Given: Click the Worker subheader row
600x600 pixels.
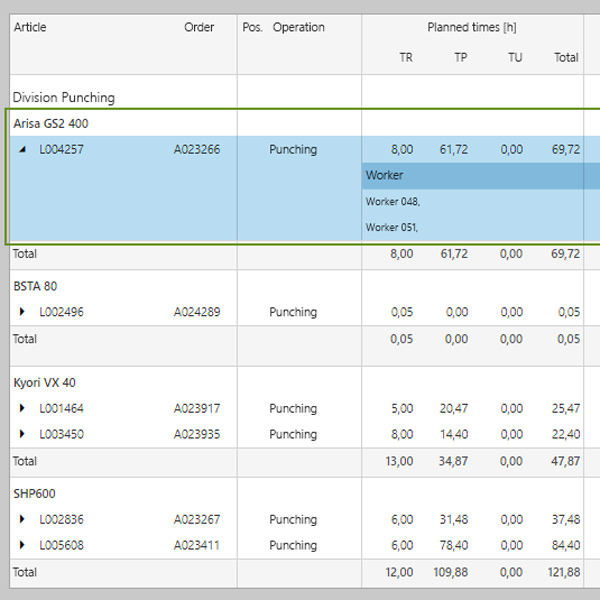Looking at the screenshot, I should (385, 175).
